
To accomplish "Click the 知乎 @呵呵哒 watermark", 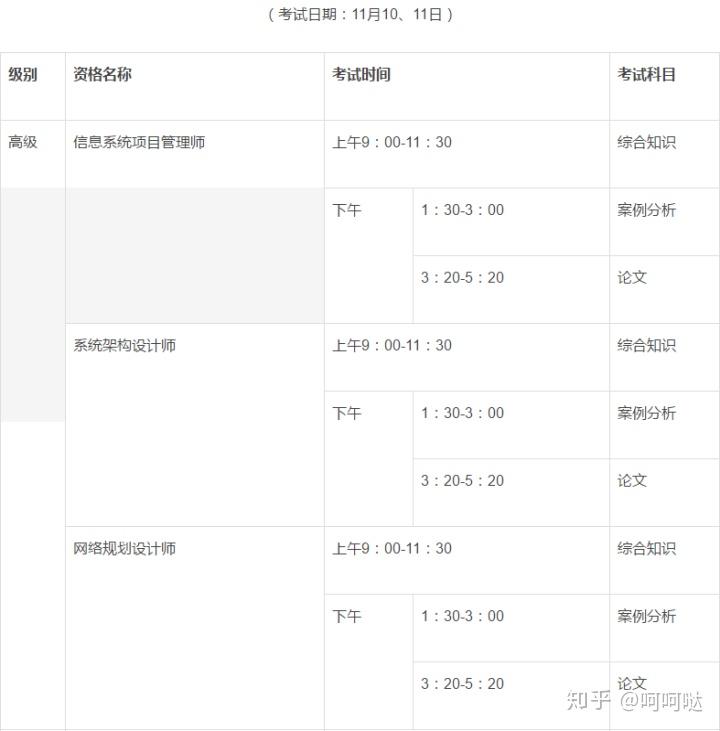I will pyautogui.click(x=635, y=701).
